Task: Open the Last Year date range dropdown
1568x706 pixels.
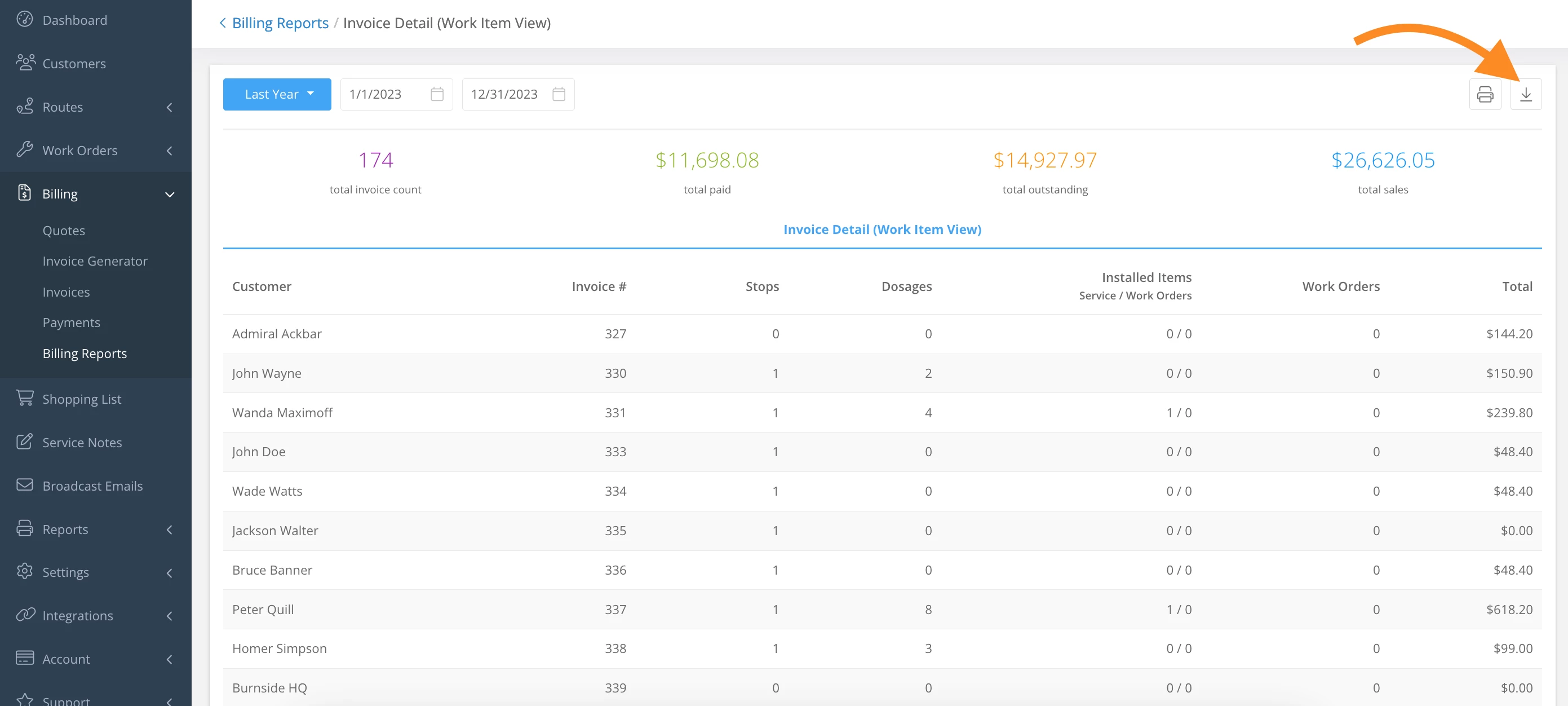Action: [x=277, y=94]
